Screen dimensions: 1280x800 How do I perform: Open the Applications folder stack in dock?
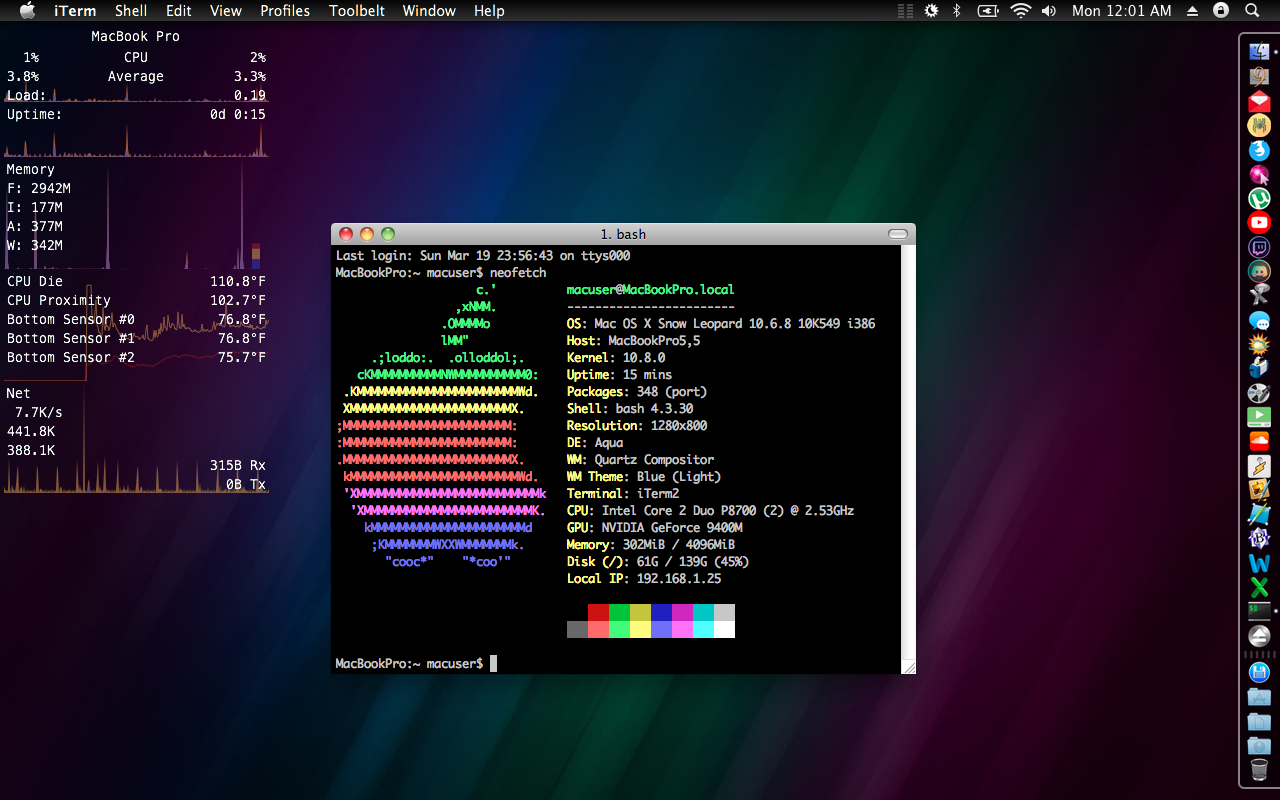[x=1259, y=697]
